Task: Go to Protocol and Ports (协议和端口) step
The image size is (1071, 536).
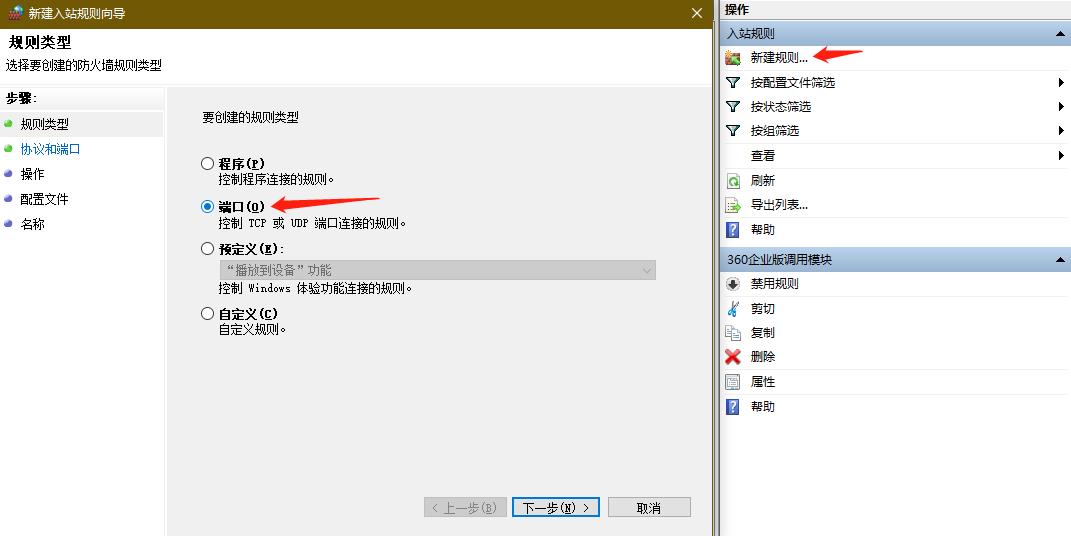Action: tap(50, 149)
